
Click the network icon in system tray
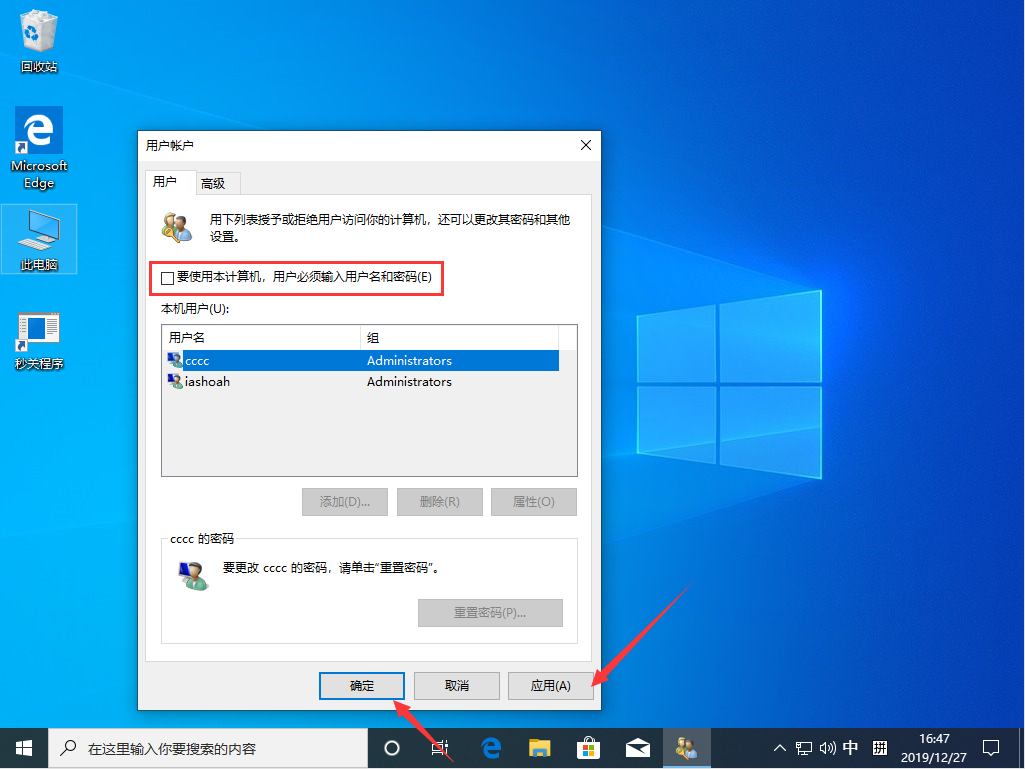(x=803, y=747)
